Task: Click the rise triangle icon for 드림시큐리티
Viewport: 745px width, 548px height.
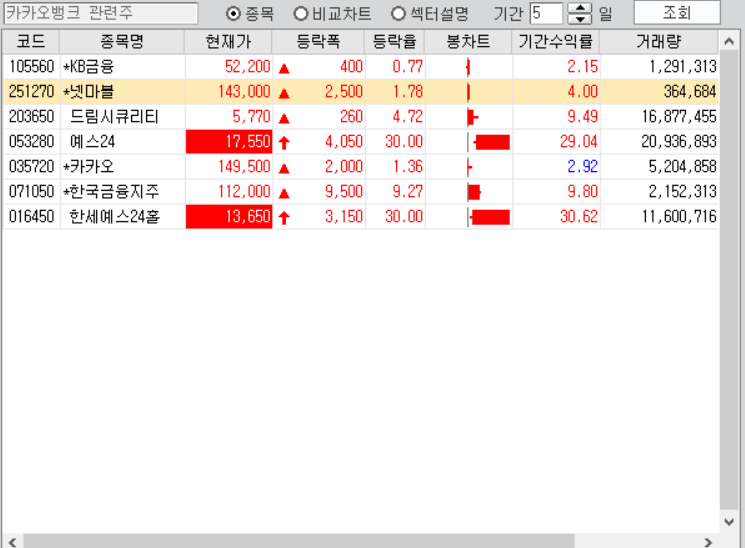Action: click(284, 119)
